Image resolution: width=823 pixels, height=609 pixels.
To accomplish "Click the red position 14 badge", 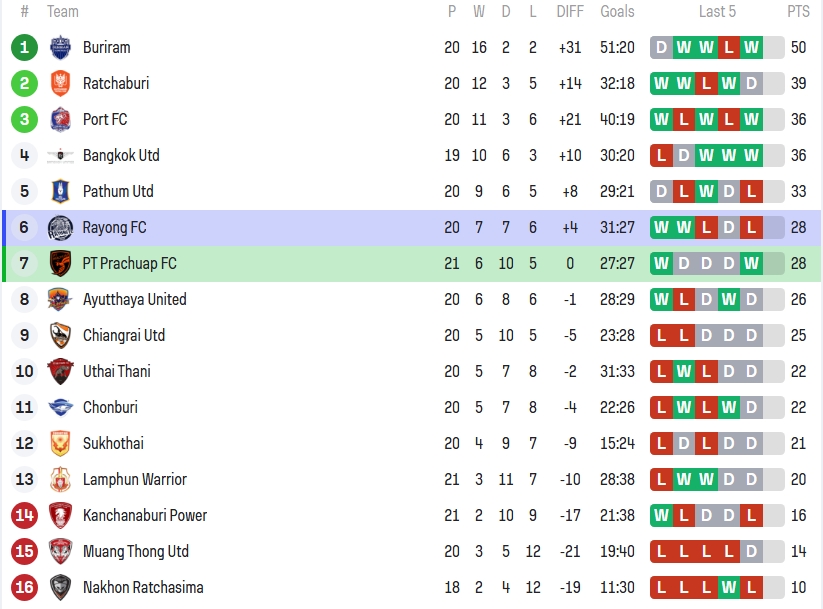I will [25, 515].
